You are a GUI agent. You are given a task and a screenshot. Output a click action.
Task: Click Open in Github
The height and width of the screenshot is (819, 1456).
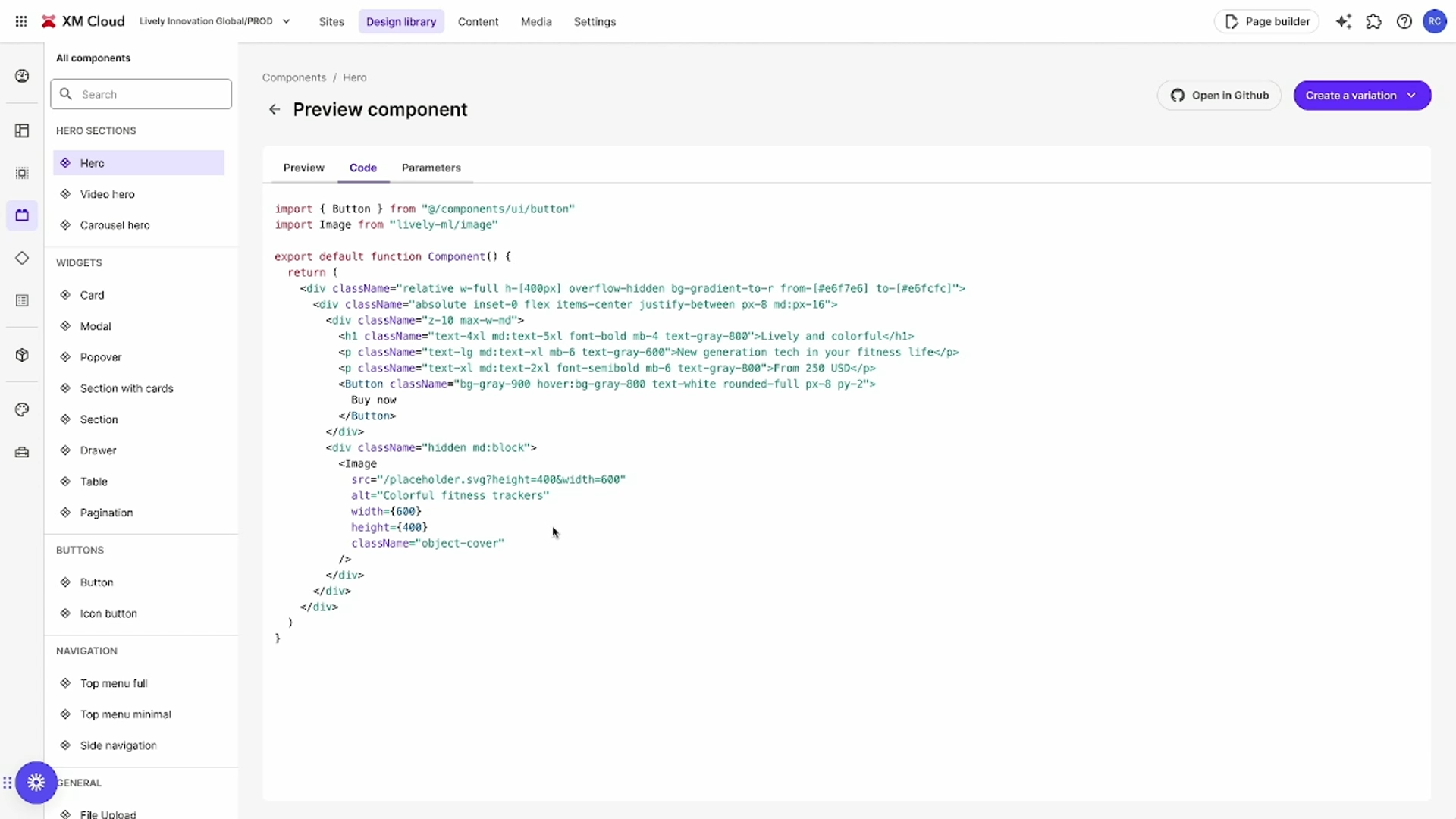point(1219,95)
